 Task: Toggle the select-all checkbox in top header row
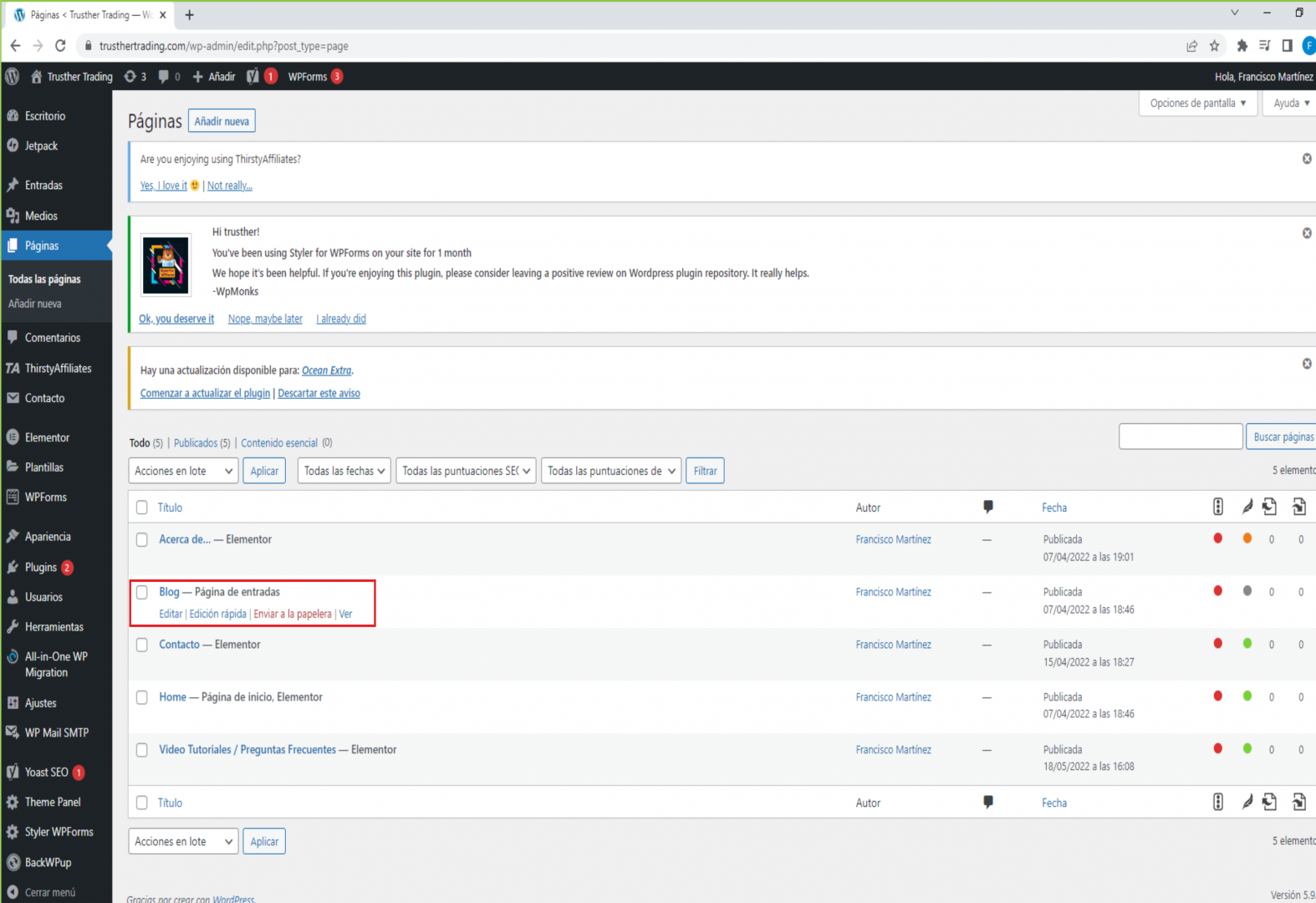(142, 508)
